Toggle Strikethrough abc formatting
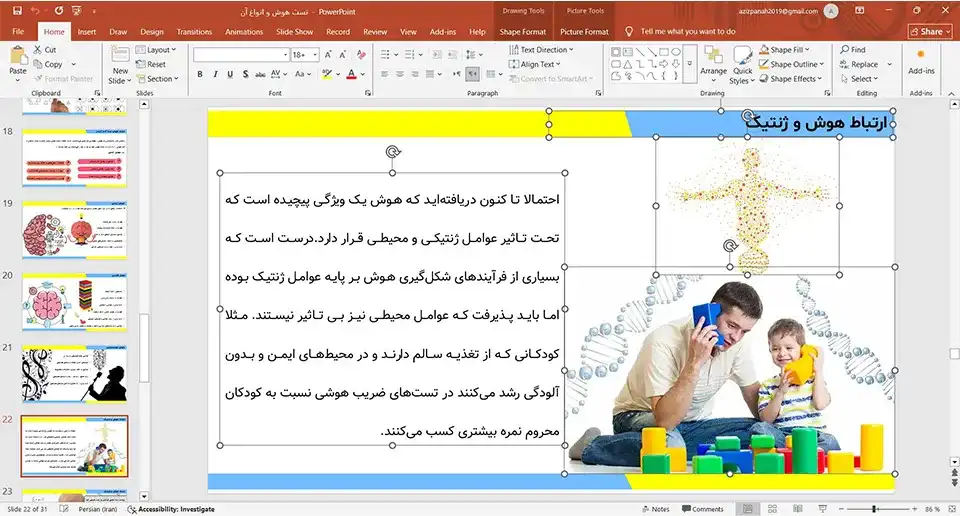 (x=260, y=74)
